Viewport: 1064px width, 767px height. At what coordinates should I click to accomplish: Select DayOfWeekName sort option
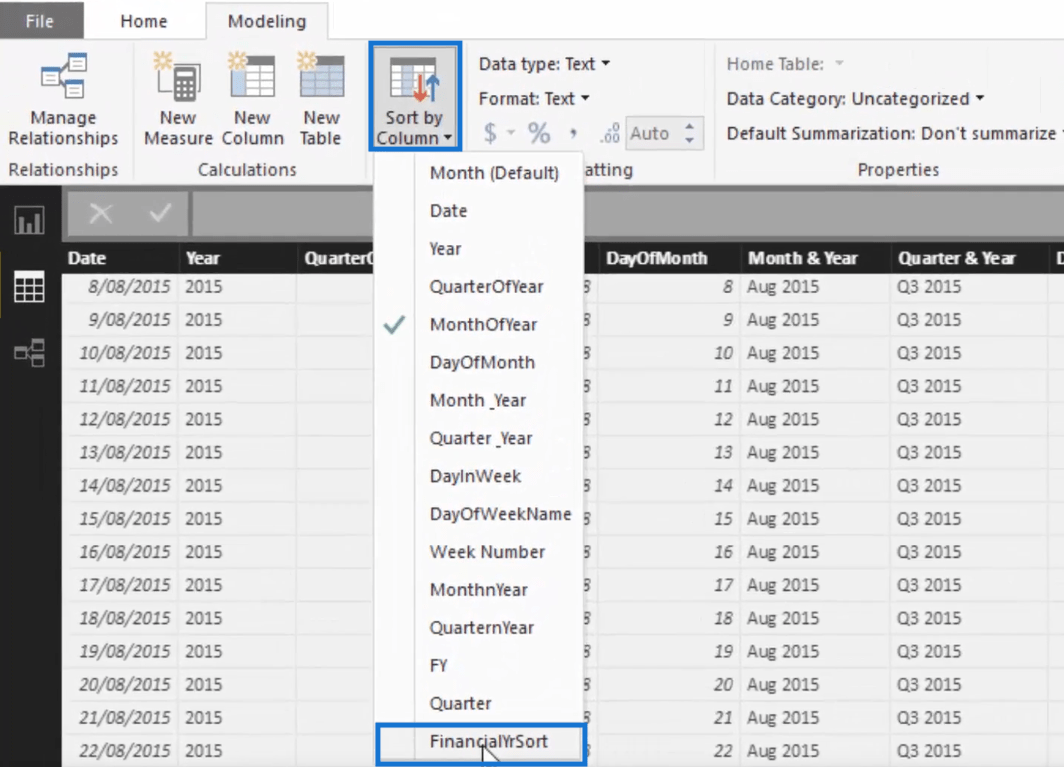(500, 514)
